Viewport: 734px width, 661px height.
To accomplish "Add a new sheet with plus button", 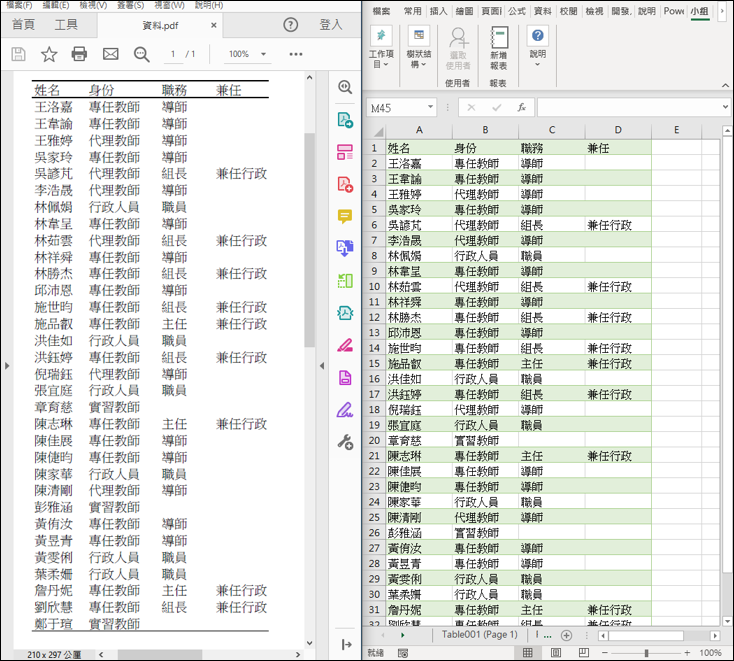I will (x=566, y=635).
